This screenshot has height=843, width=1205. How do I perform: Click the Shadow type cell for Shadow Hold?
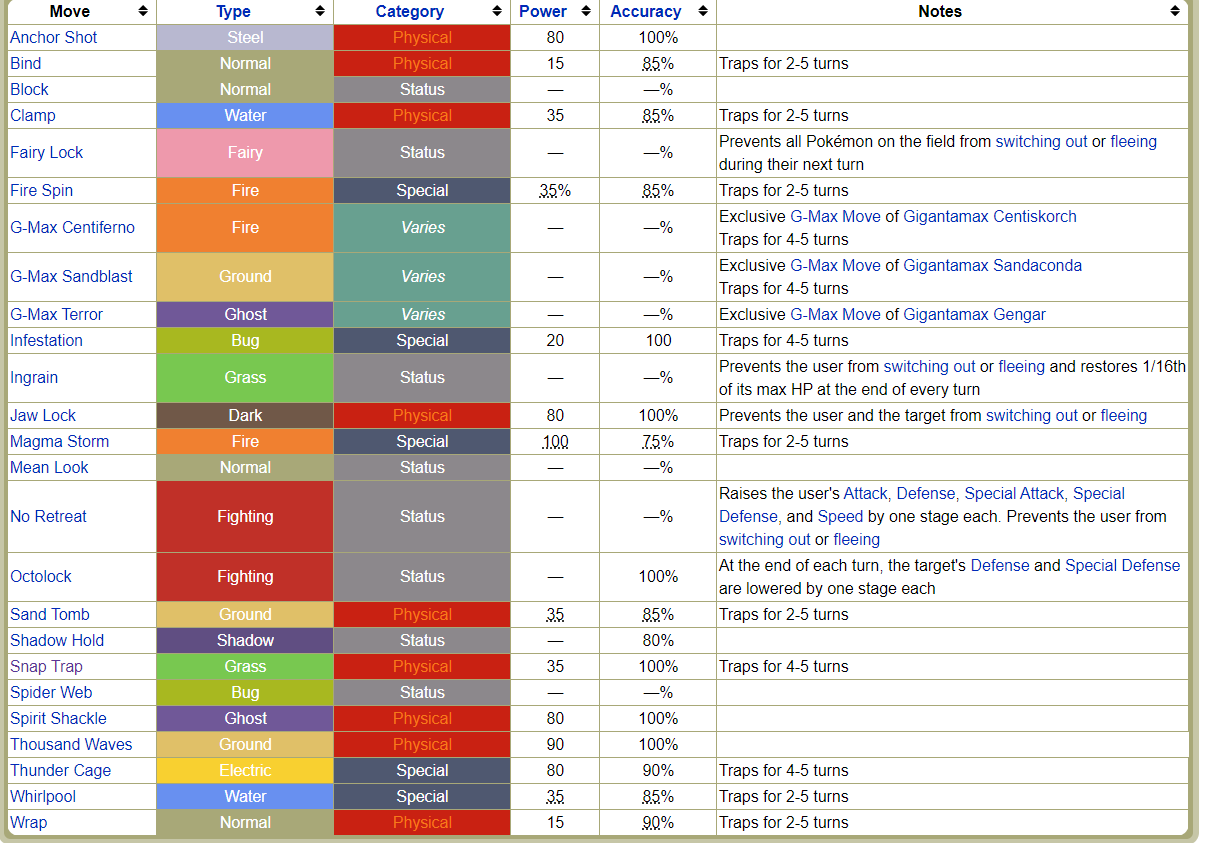click(245, 640)
